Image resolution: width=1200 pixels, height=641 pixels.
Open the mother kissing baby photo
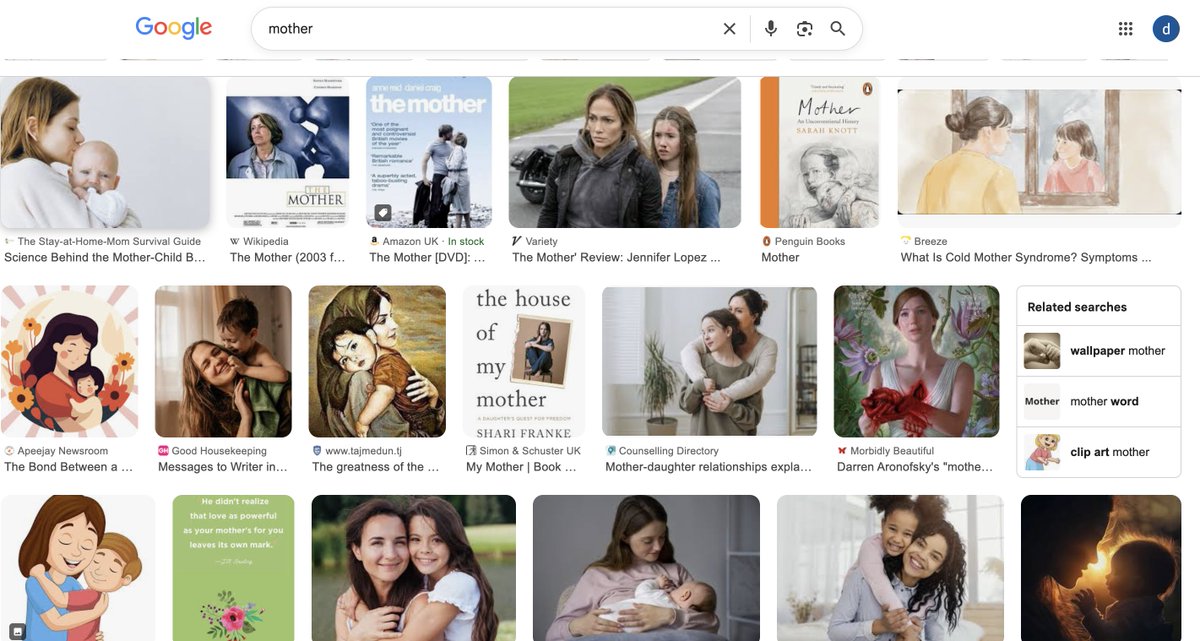click(x=106, y=152)
